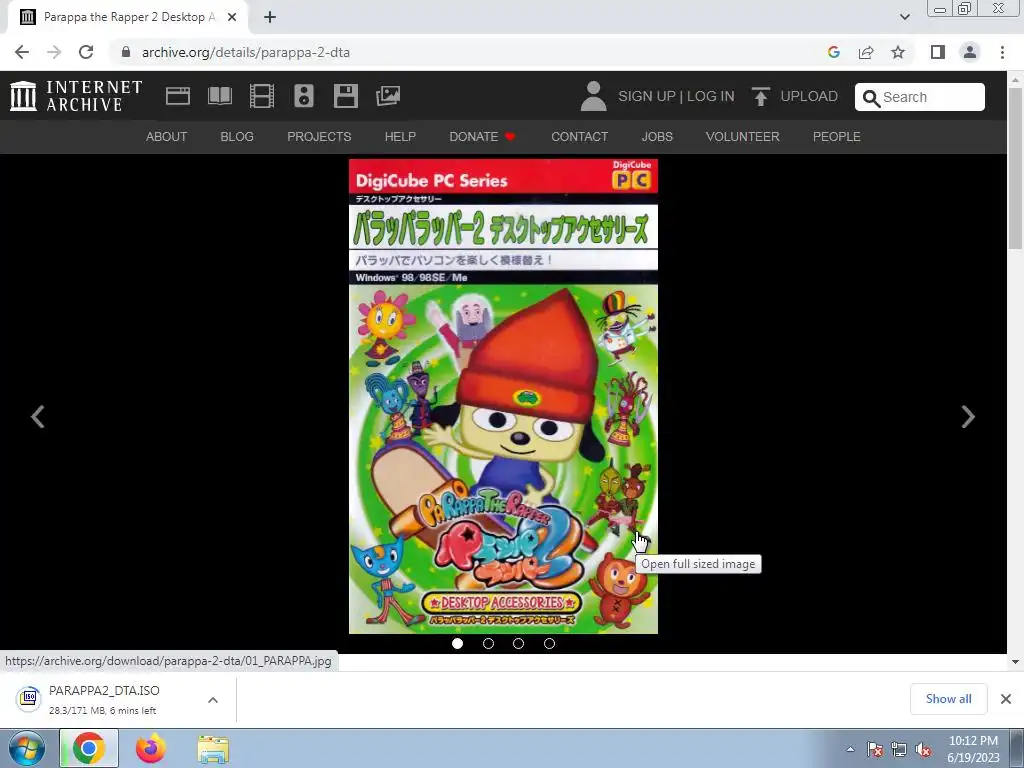
Task: Focus the archive Search field
Action: pyautogui.click(x=920, y=97)
